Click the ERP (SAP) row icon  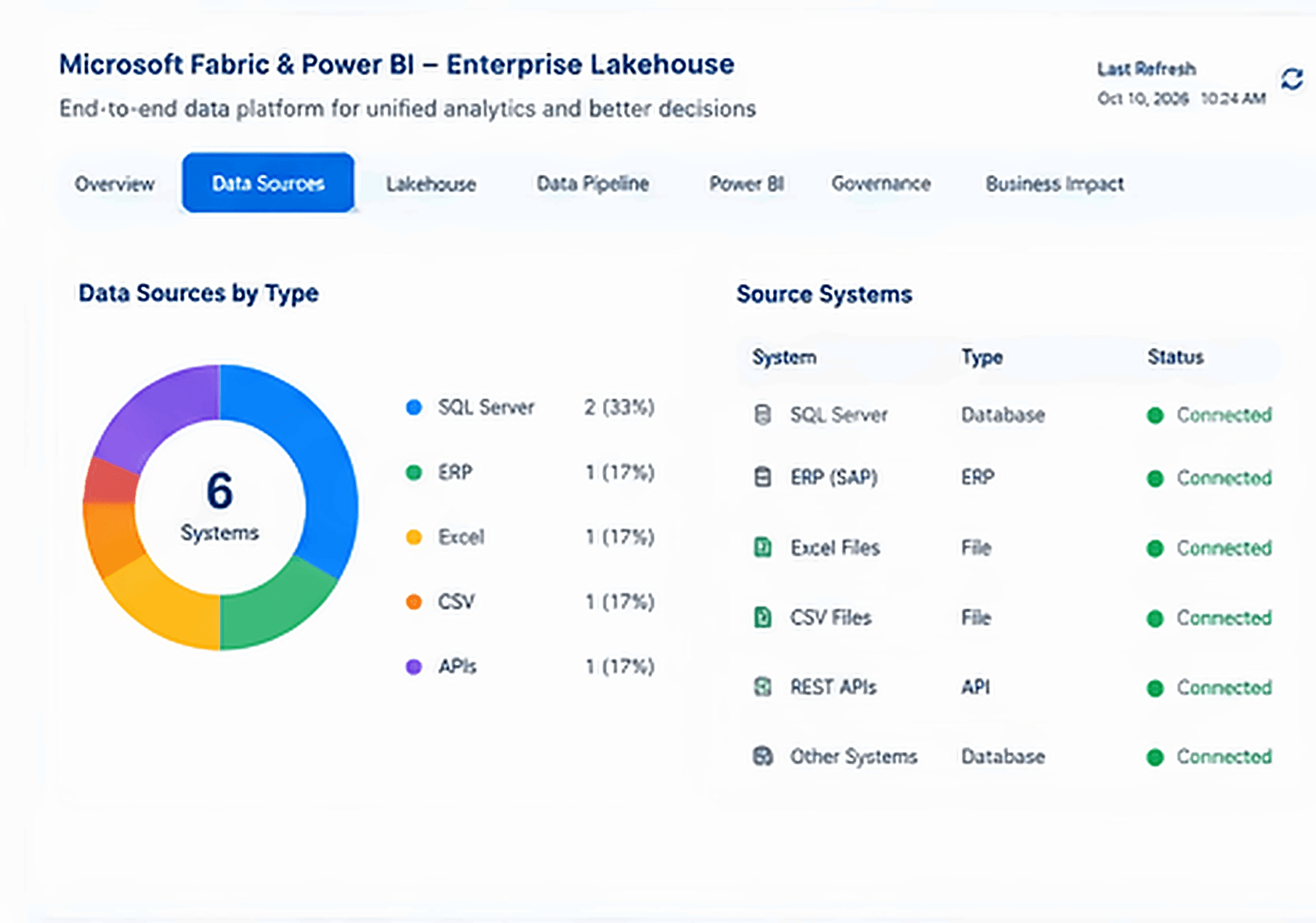click(763, 477)
